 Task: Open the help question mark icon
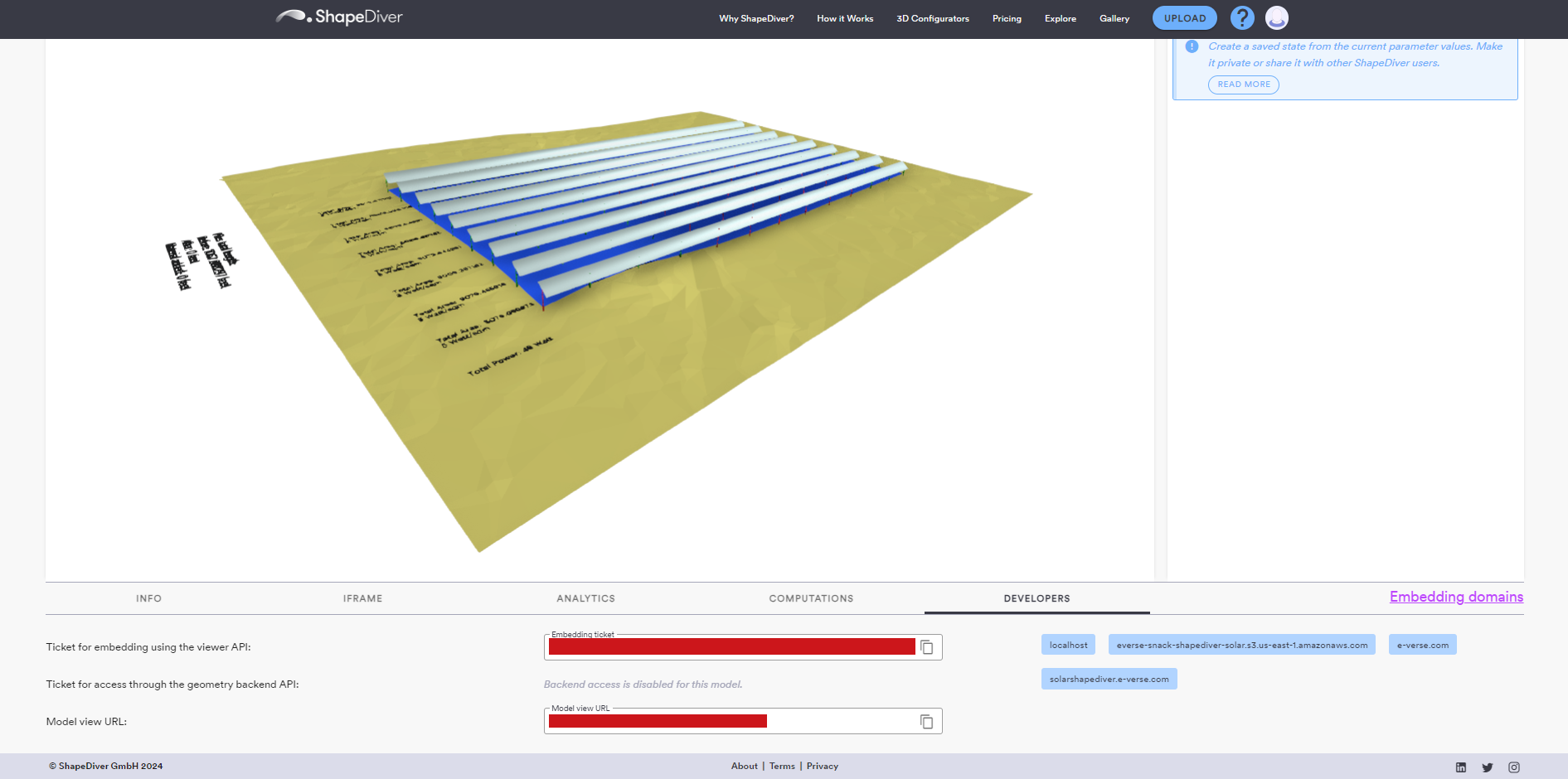tap(1242, 17)
